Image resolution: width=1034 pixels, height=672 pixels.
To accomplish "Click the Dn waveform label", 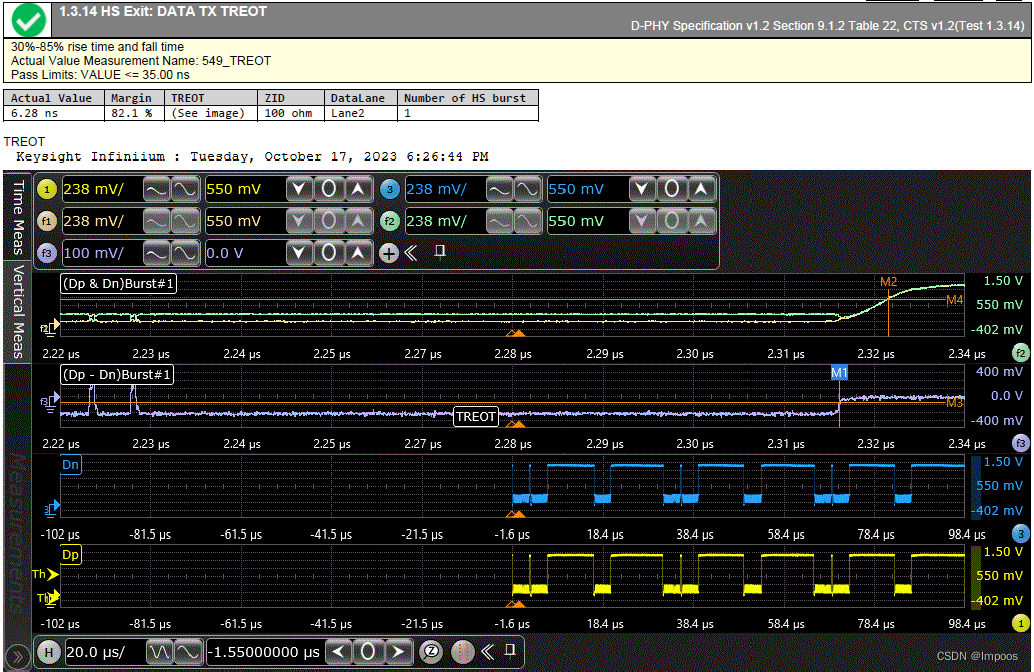I will pyautogui.click(x=71, y=464).
